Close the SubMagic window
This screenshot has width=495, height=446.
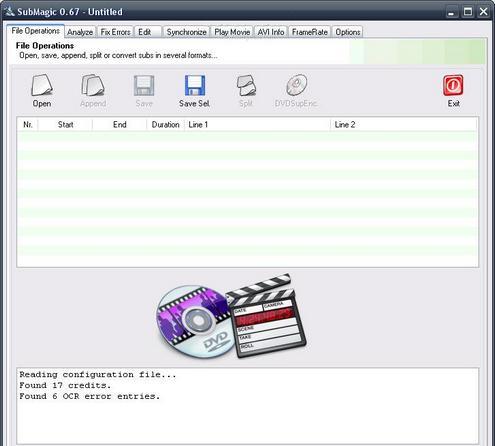pyautogui.click(x=483, y=12)
